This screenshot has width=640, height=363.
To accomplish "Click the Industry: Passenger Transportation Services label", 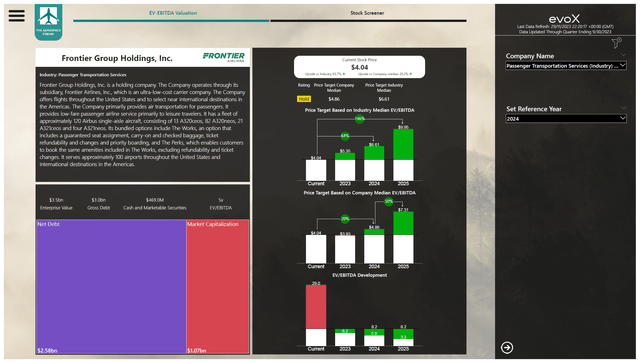I will tap(83, 75).
